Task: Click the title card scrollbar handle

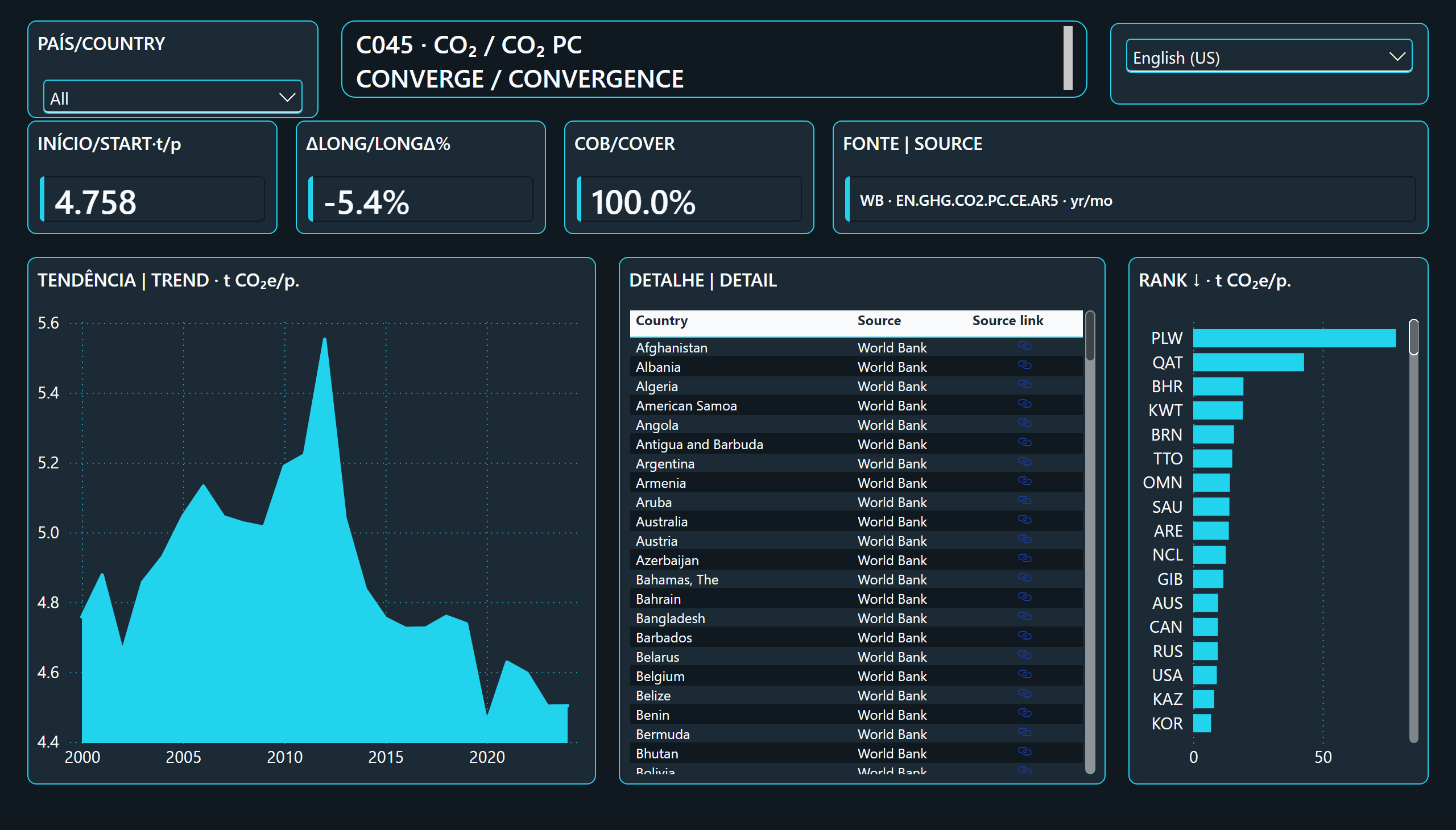Action: [1068, 58]
